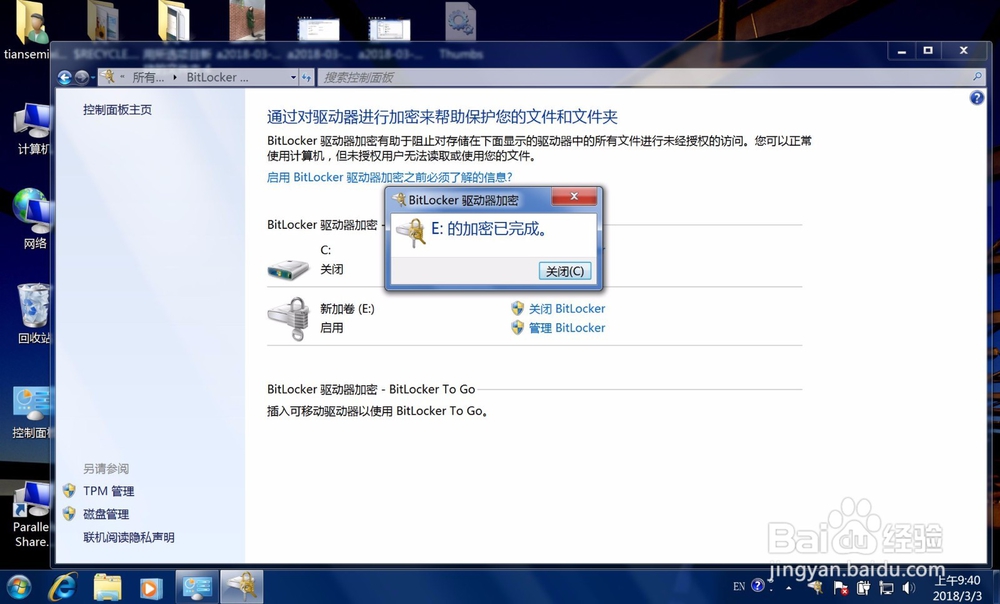Open 管理 BitLocker link for drive E:
1000x604 pixels.
566,328
